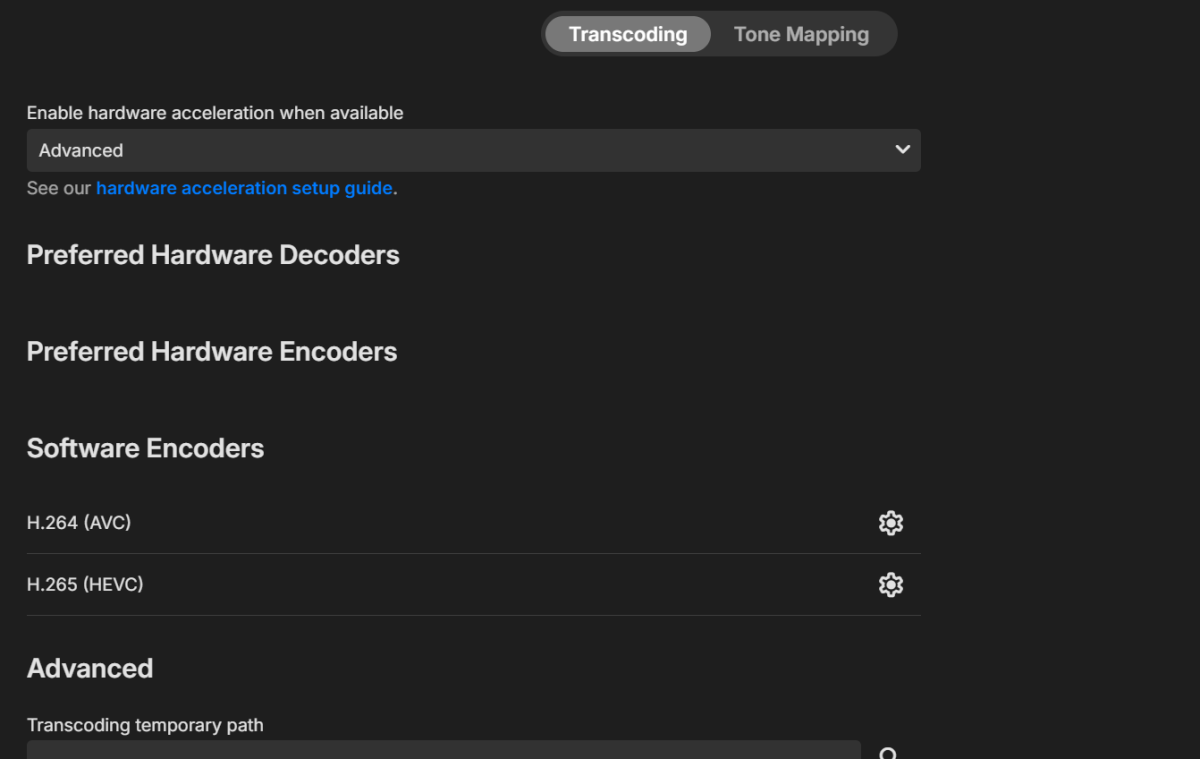Select the Transcoding tab
The width and height of the screenshot is (1200, 759).
(x=627, y=33)
